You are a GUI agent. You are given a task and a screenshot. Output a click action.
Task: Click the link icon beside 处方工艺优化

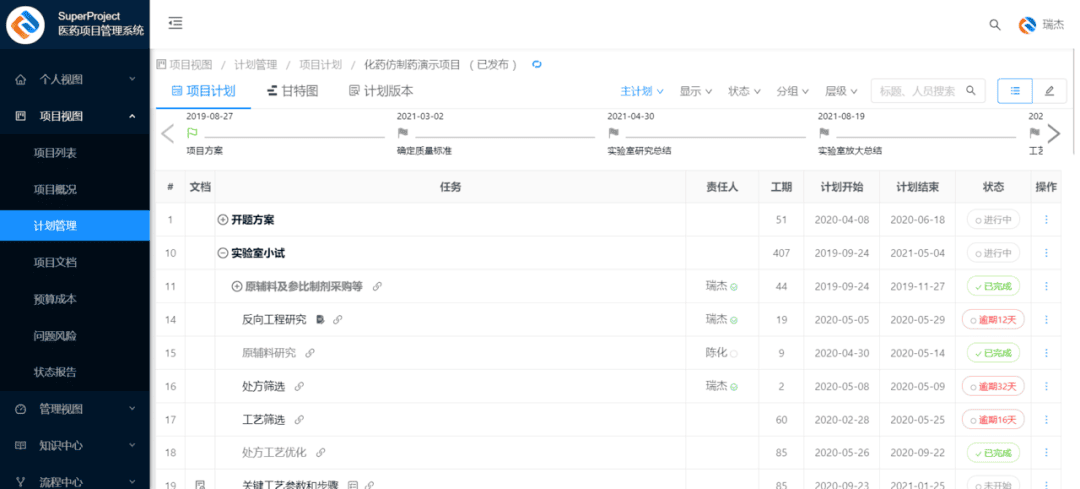pyautogui.click(x=320, y=452)
